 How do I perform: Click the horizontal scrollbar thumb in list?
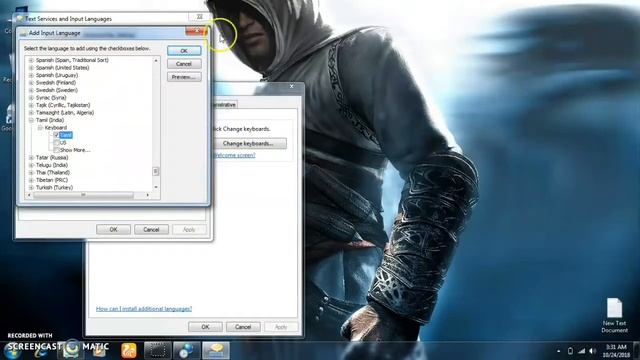pyautogui.click(x=83, y=195)
